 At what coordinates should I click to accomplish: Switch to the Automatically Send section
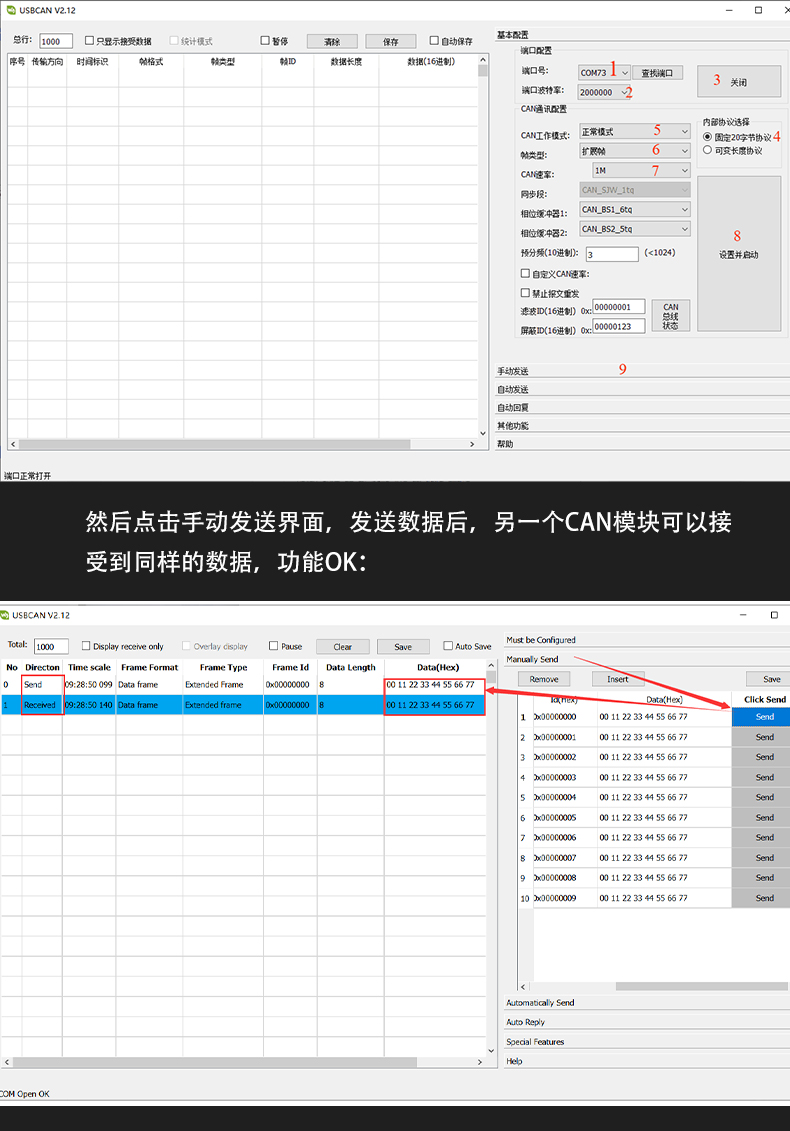540,1002
